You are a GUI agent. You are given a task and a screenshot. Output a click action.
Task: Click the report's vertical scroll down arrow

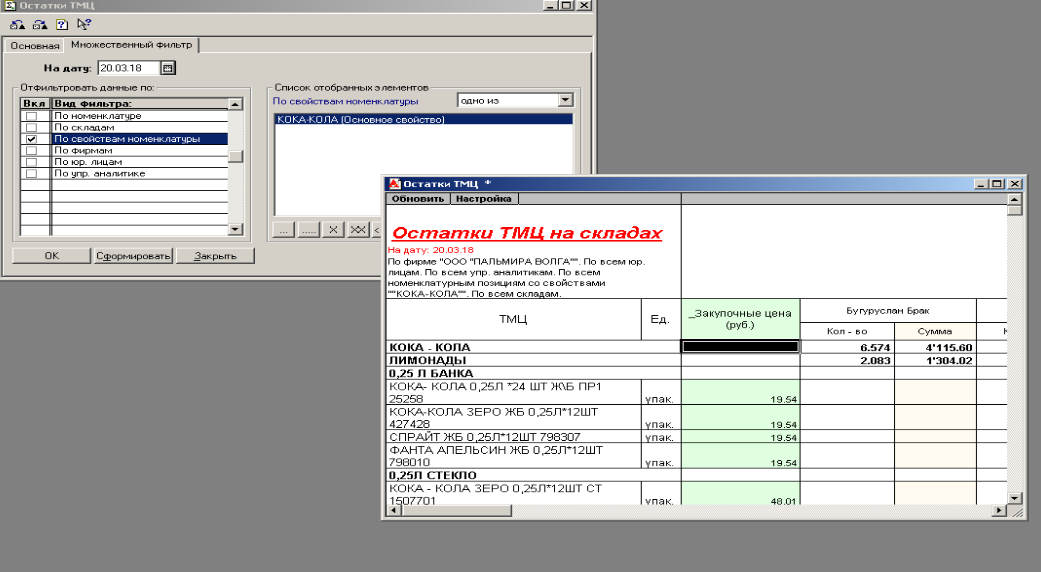click(1014, 498)
